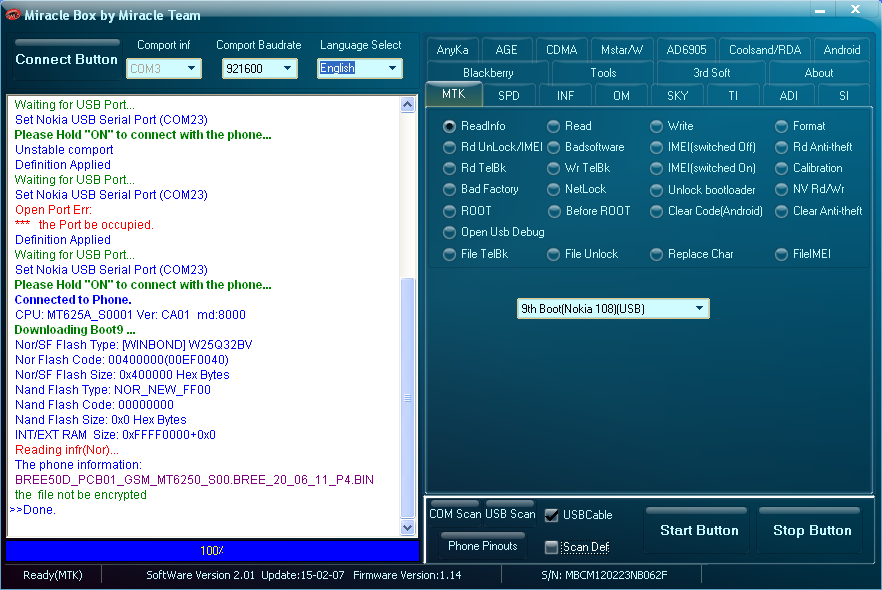Close the Miracle Box window
This screenshot has height=590, width=882.
[856, 9]
